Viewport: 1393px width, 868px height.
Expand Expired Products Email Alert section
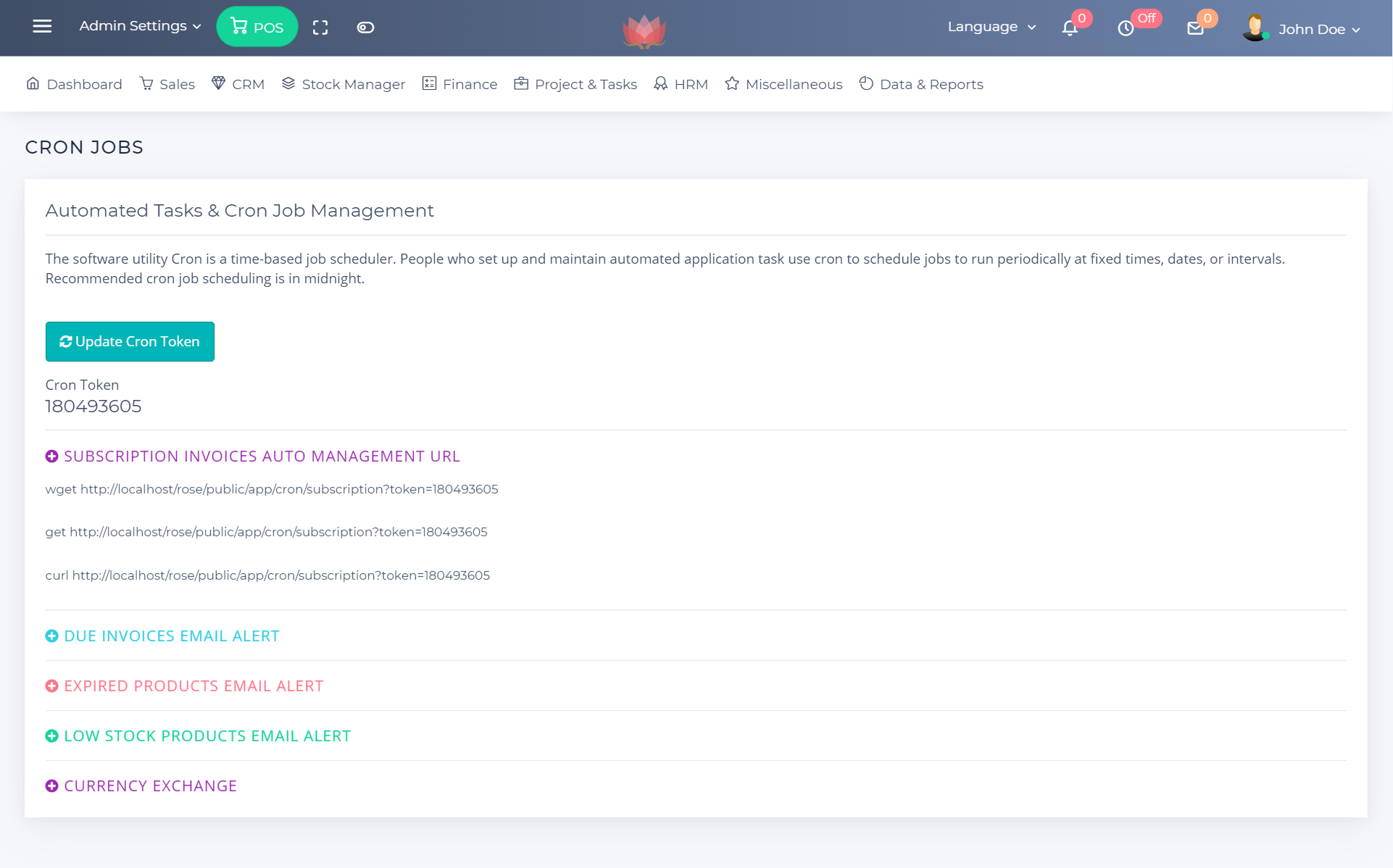pos(194,686)
